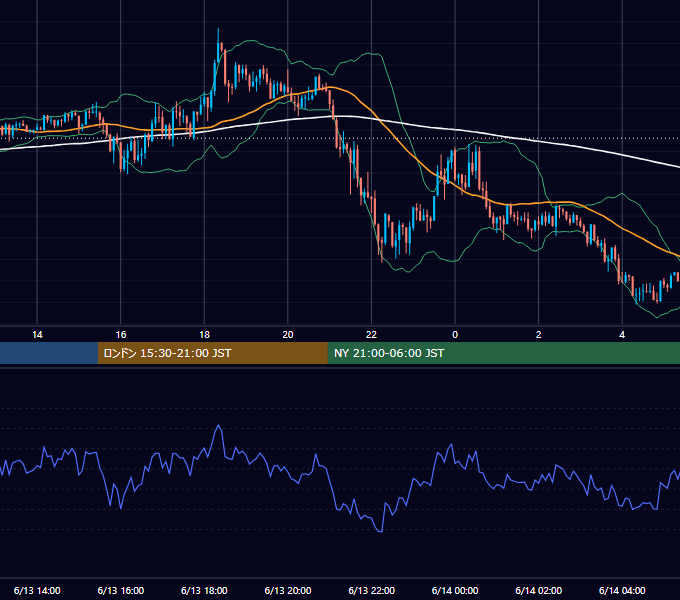Screen dimensions: 680x600
Task: Select the 20 hour axis label
Action: [x=288, y=335]
